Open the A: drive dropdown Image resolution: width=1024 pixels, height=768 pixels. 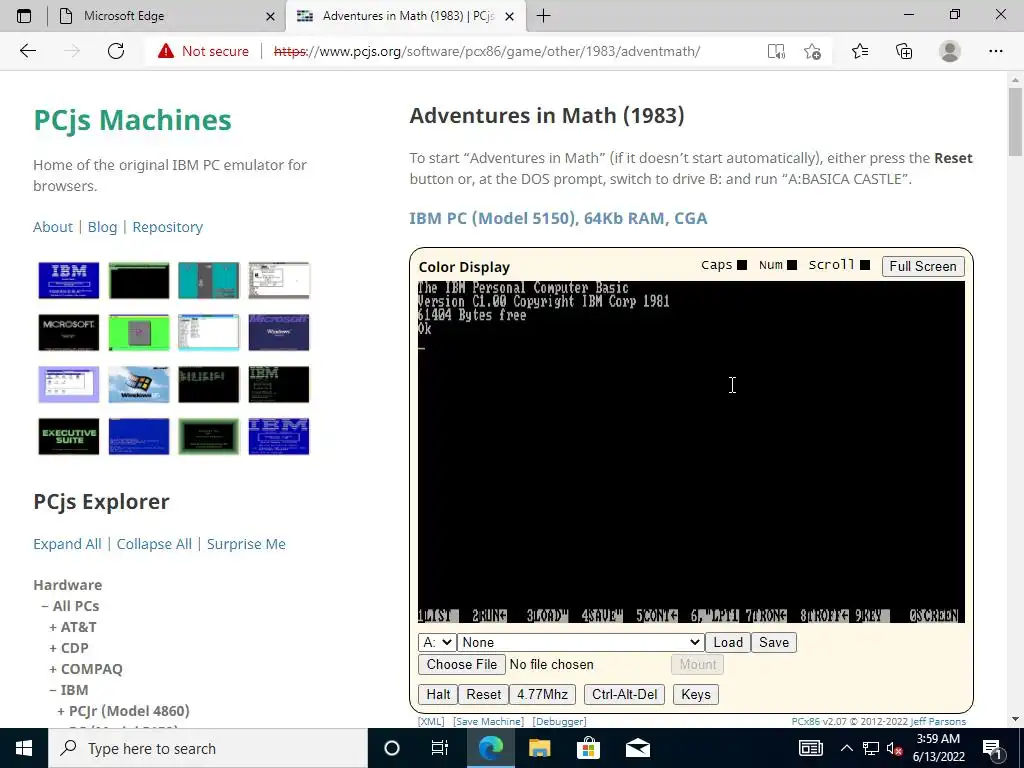[x=437, y=642]
